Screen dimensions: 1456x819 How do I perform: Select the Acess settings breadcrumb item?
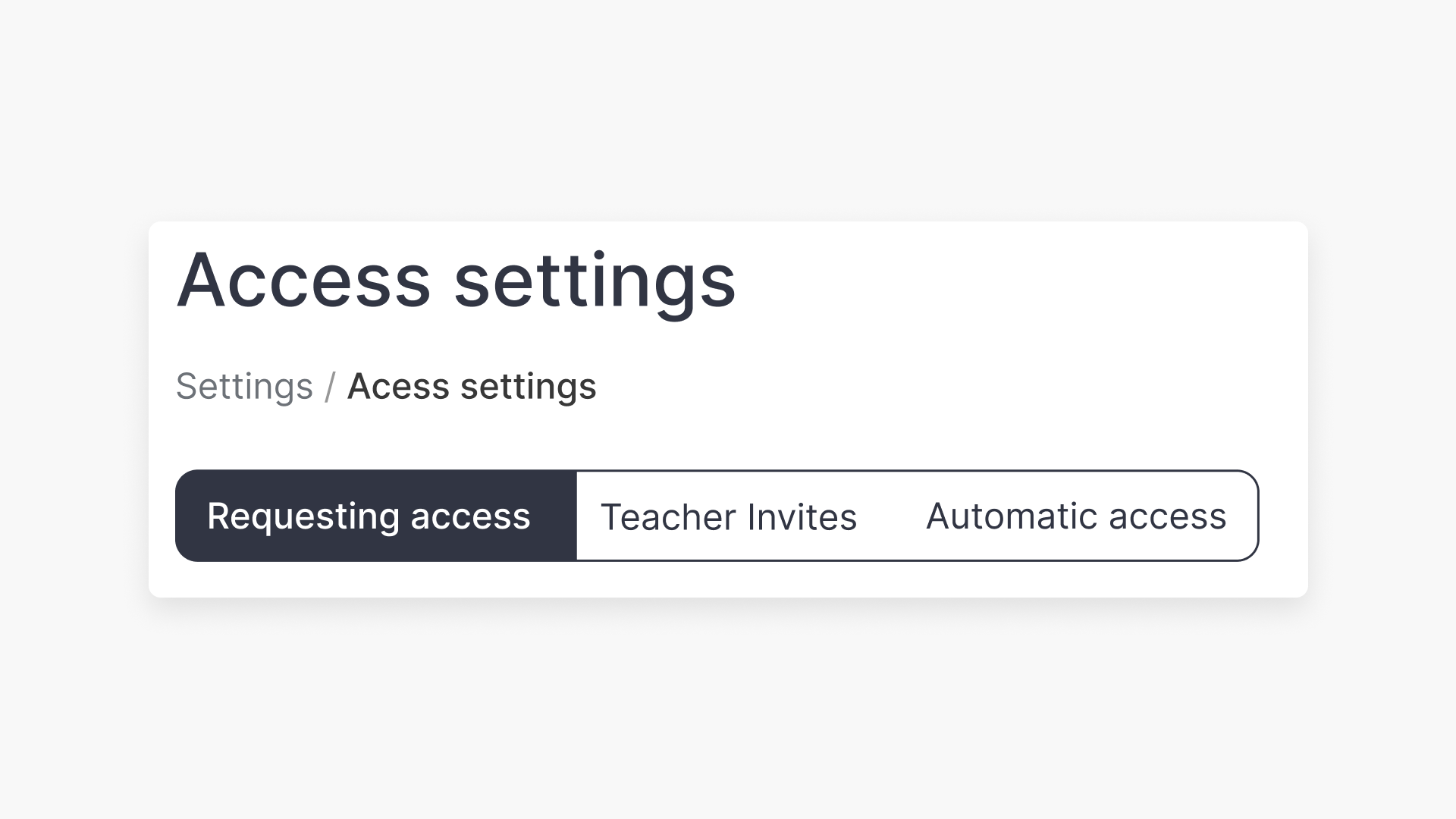pos(471,387)
